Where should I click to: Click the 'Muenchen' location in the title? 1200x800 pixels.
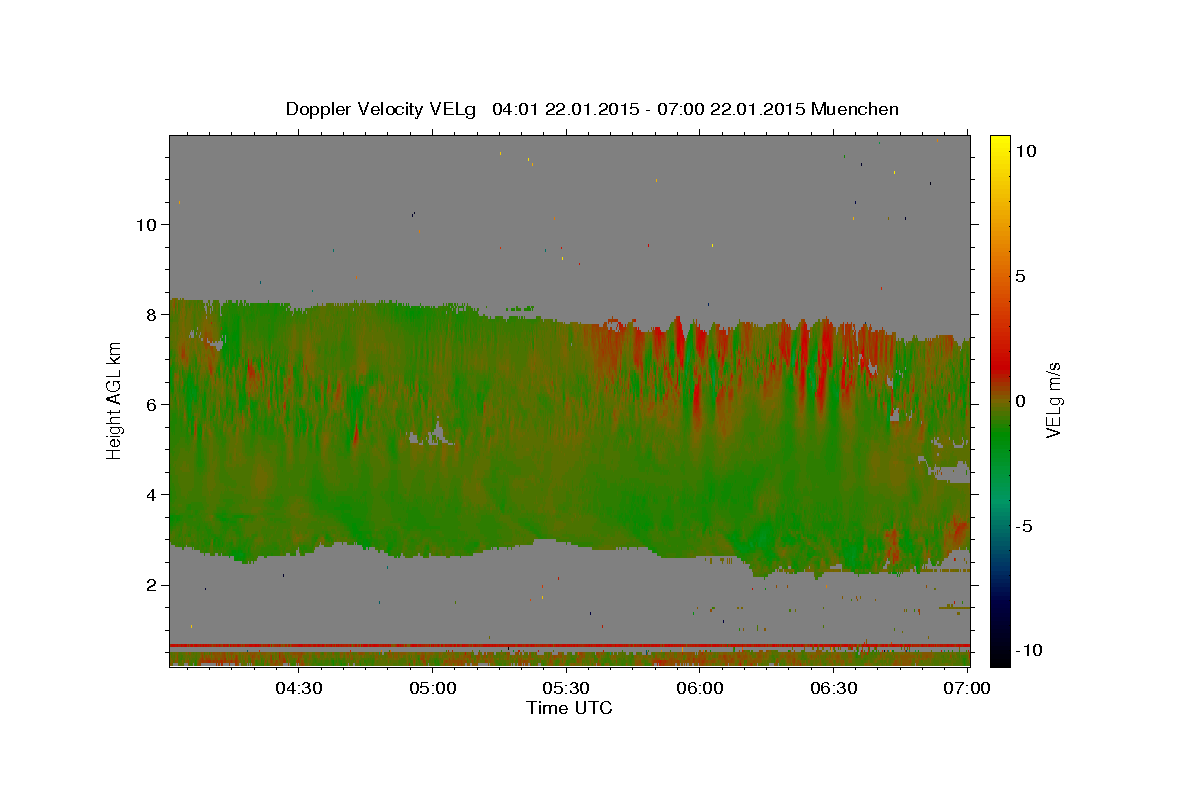tap(855, 109)
